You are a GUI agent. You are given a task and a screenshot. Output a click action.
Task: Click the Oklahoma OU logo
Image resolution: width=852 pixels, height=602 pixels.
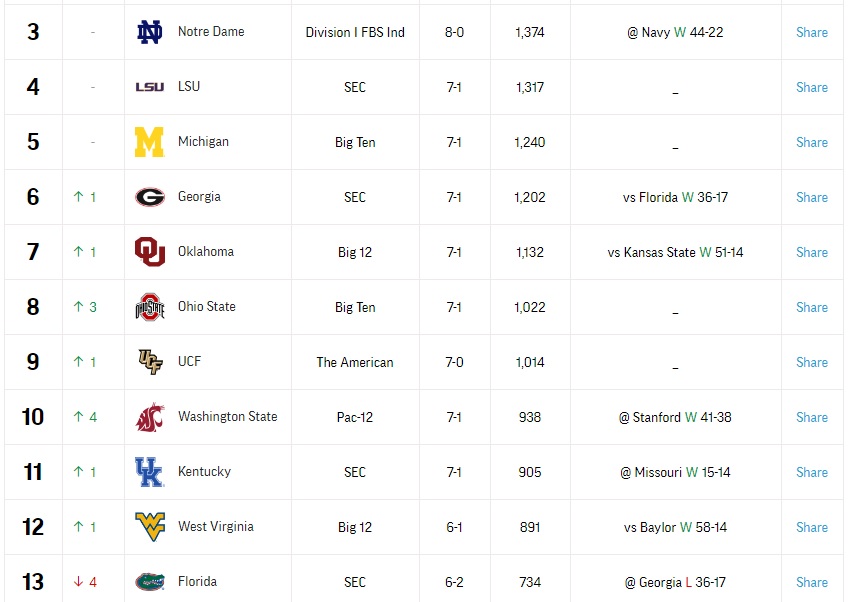click(x=149, y=252)
